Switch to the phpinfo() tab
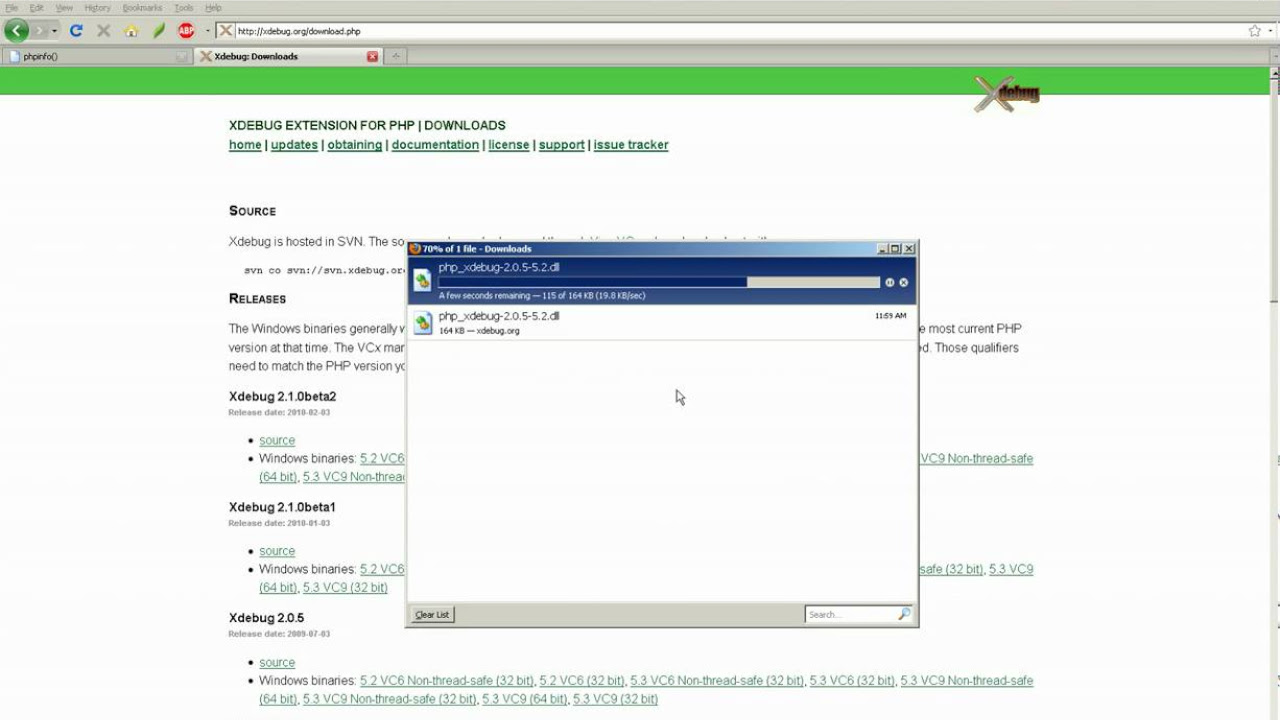 [x=96, y=57]
